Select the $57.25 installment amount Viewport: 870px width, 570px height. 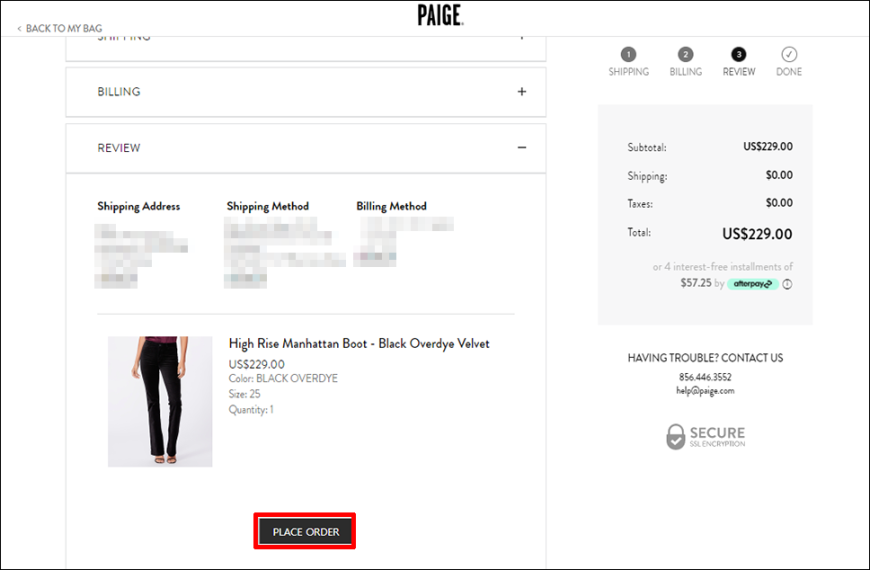[x=696, y=283]
